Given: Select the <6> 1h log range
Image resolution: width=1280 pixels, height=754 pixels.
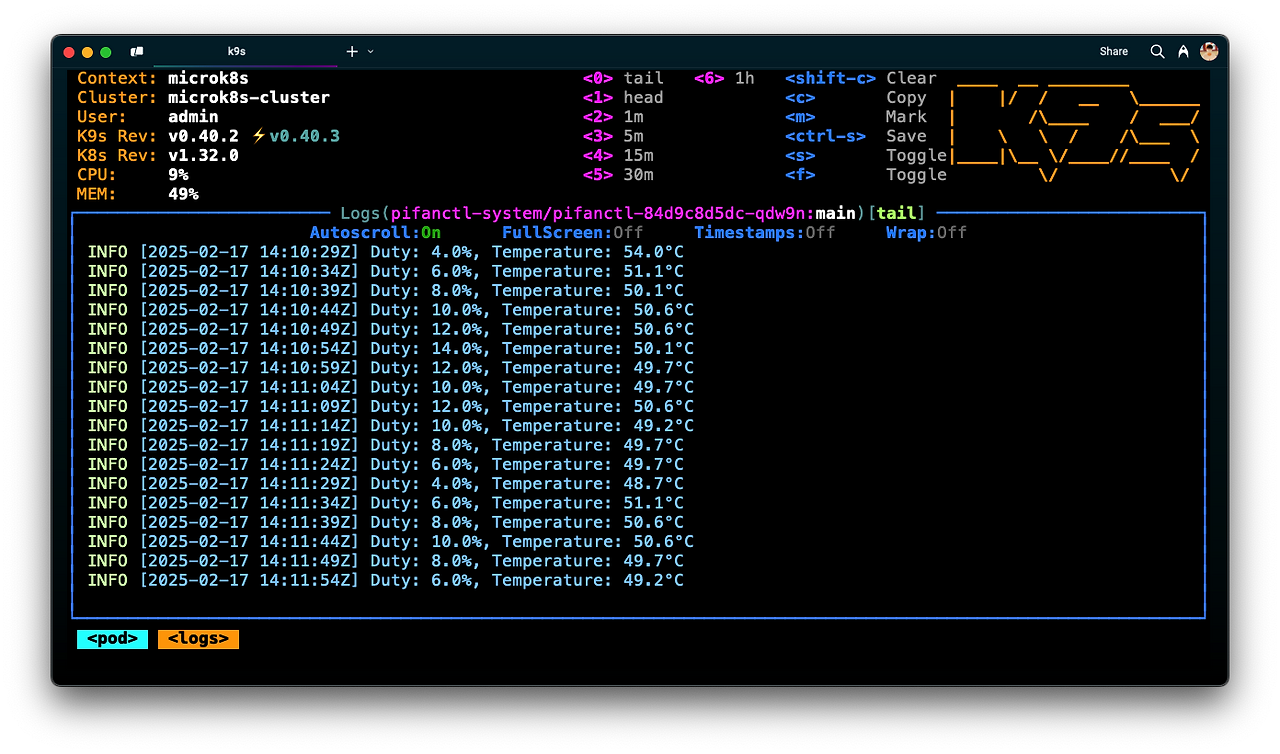Looking at the screenshot, I should [724, 78].
